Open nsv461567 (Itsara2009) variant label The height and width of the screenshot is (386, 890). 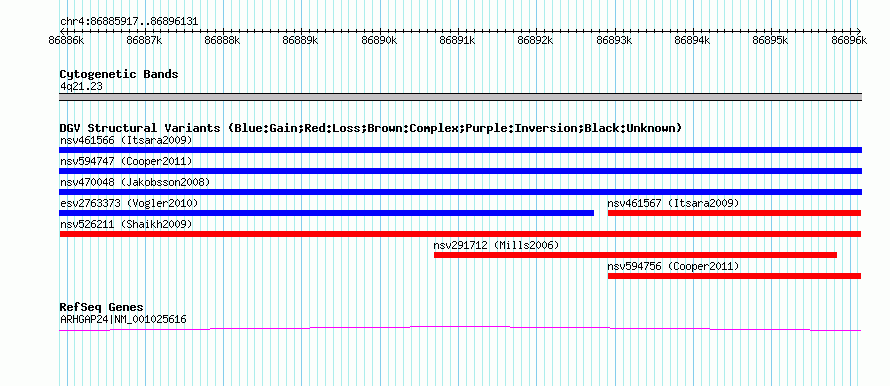click(673, 203)
